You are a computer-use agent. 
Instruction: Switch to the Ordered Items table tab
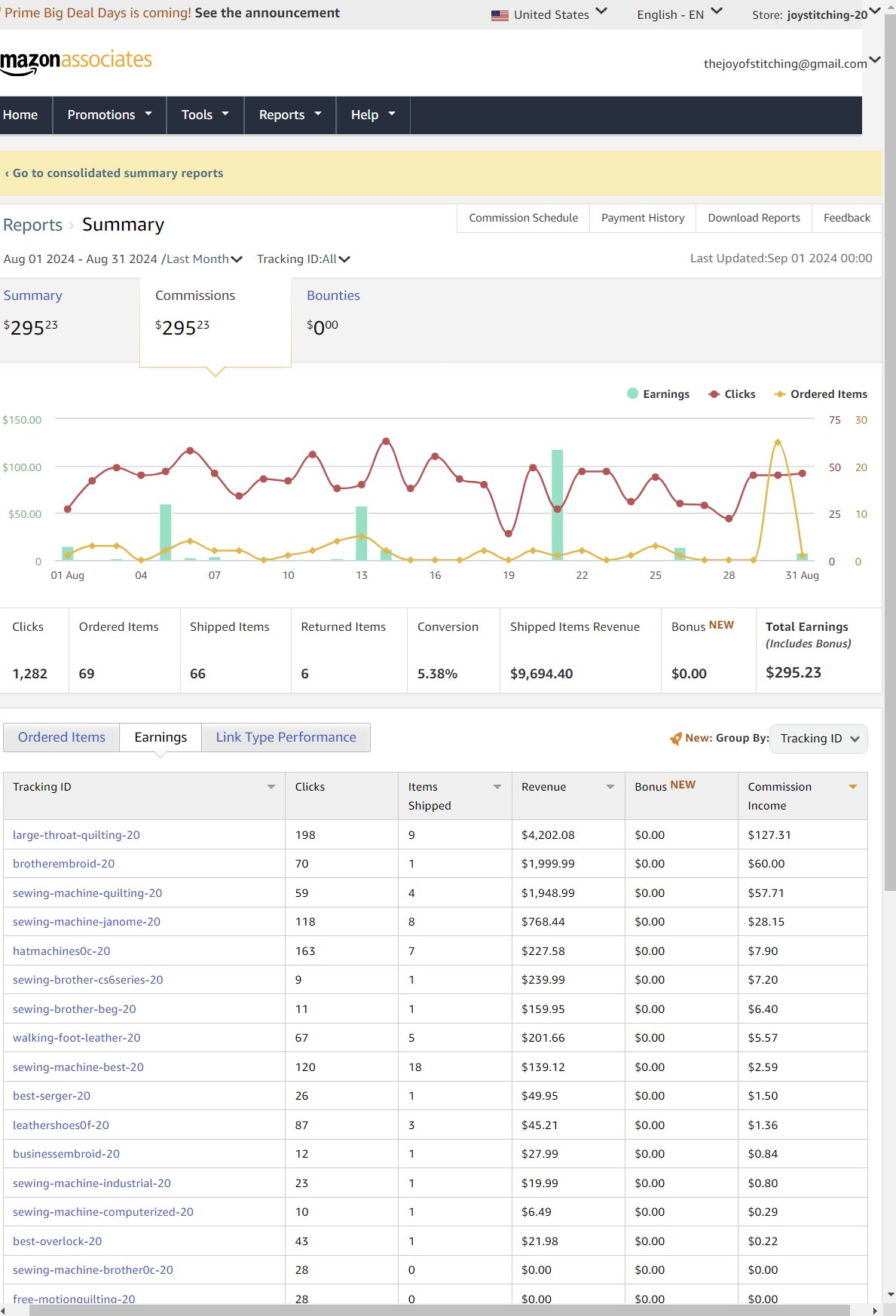(62, 737)
